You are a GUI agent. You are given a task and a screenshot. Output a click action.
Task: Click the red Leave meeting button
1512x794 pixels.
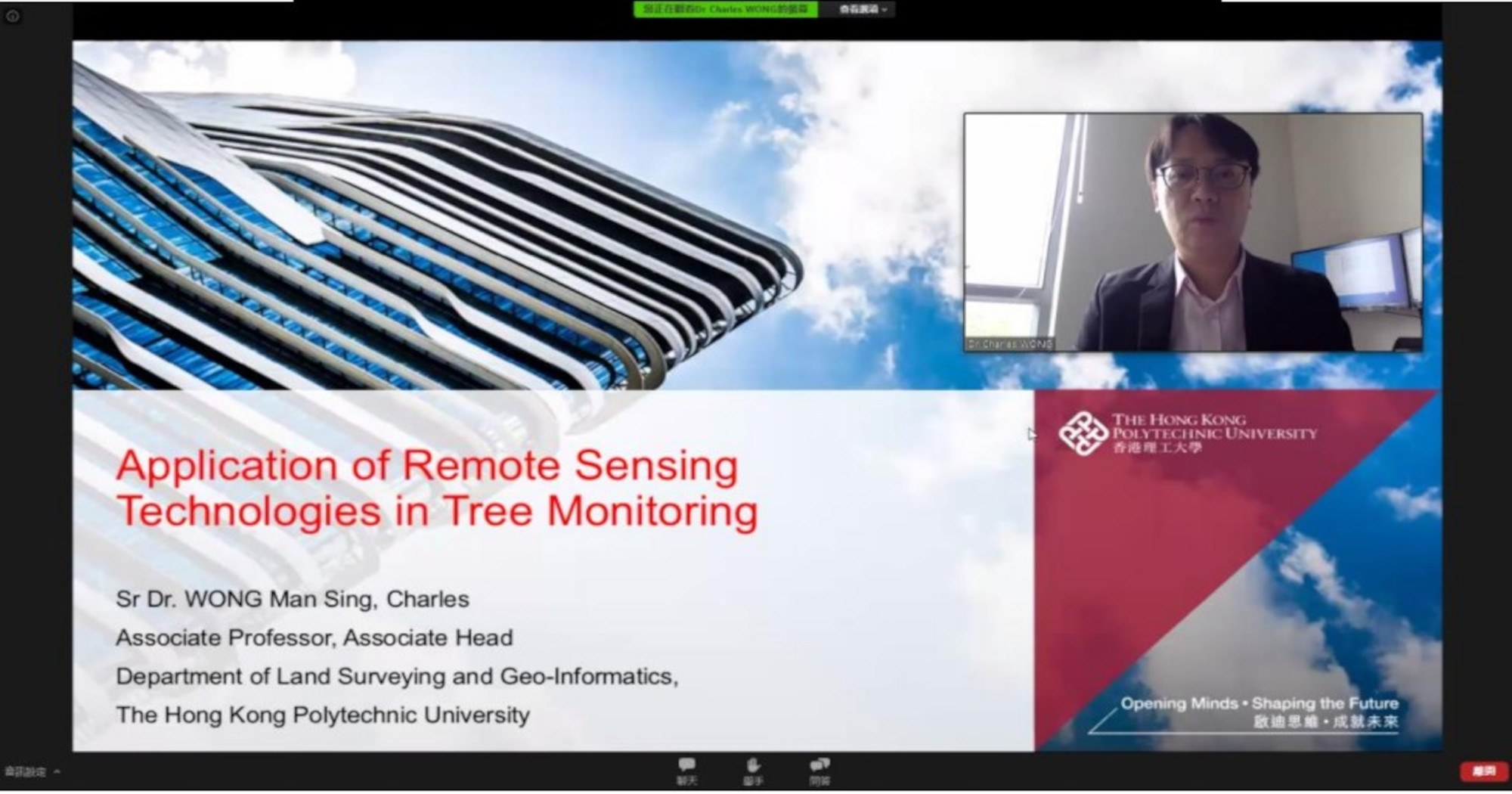tap(1483, 771)
